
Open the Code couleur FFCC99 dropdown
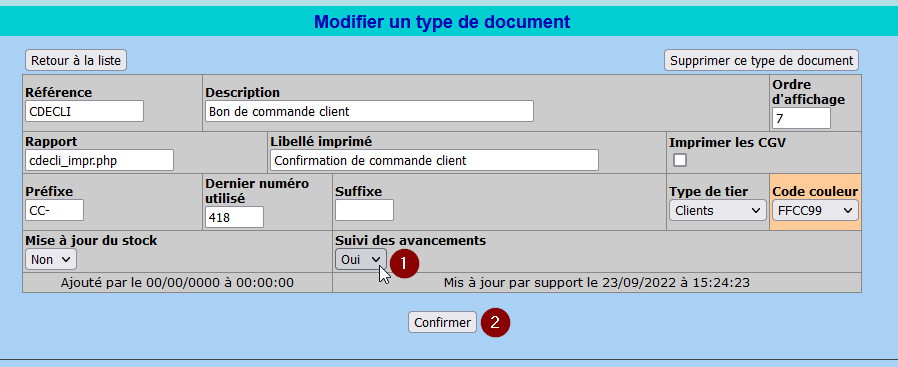(815, 210)
